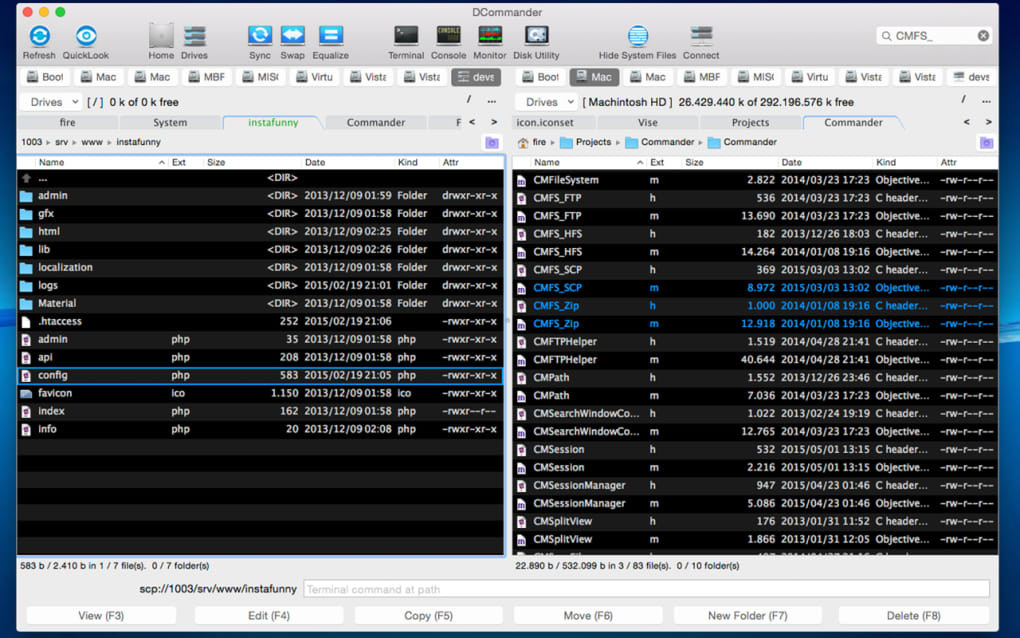Viewport: 1020px width, 638px height.
Task: Open the Monitor tool
Action: pyautogui.click(x=490, y=37)
